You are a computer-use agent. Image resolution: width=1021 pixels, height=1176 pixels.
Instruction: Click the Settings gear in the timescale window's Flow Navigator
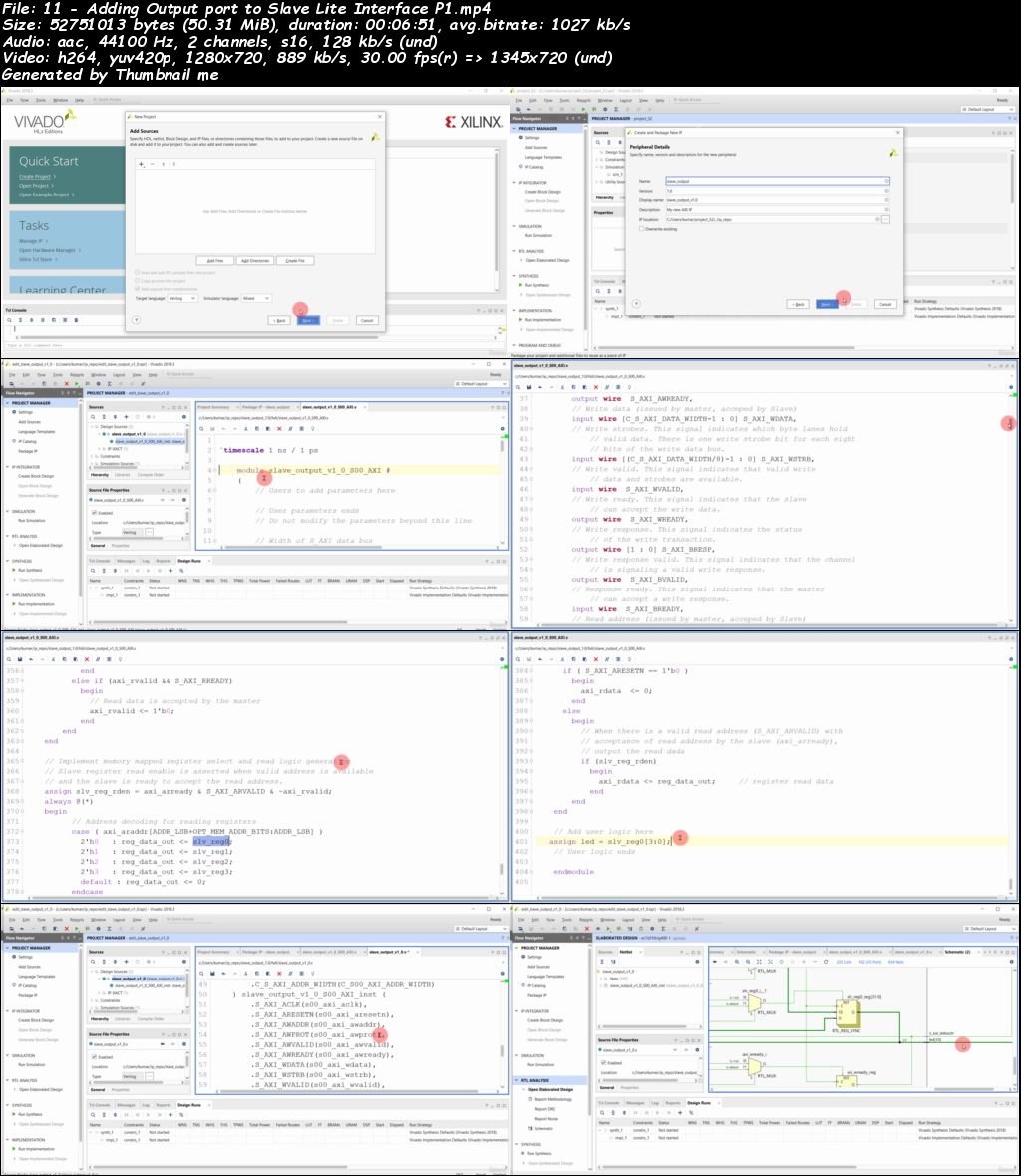click(x=14, y=412)
